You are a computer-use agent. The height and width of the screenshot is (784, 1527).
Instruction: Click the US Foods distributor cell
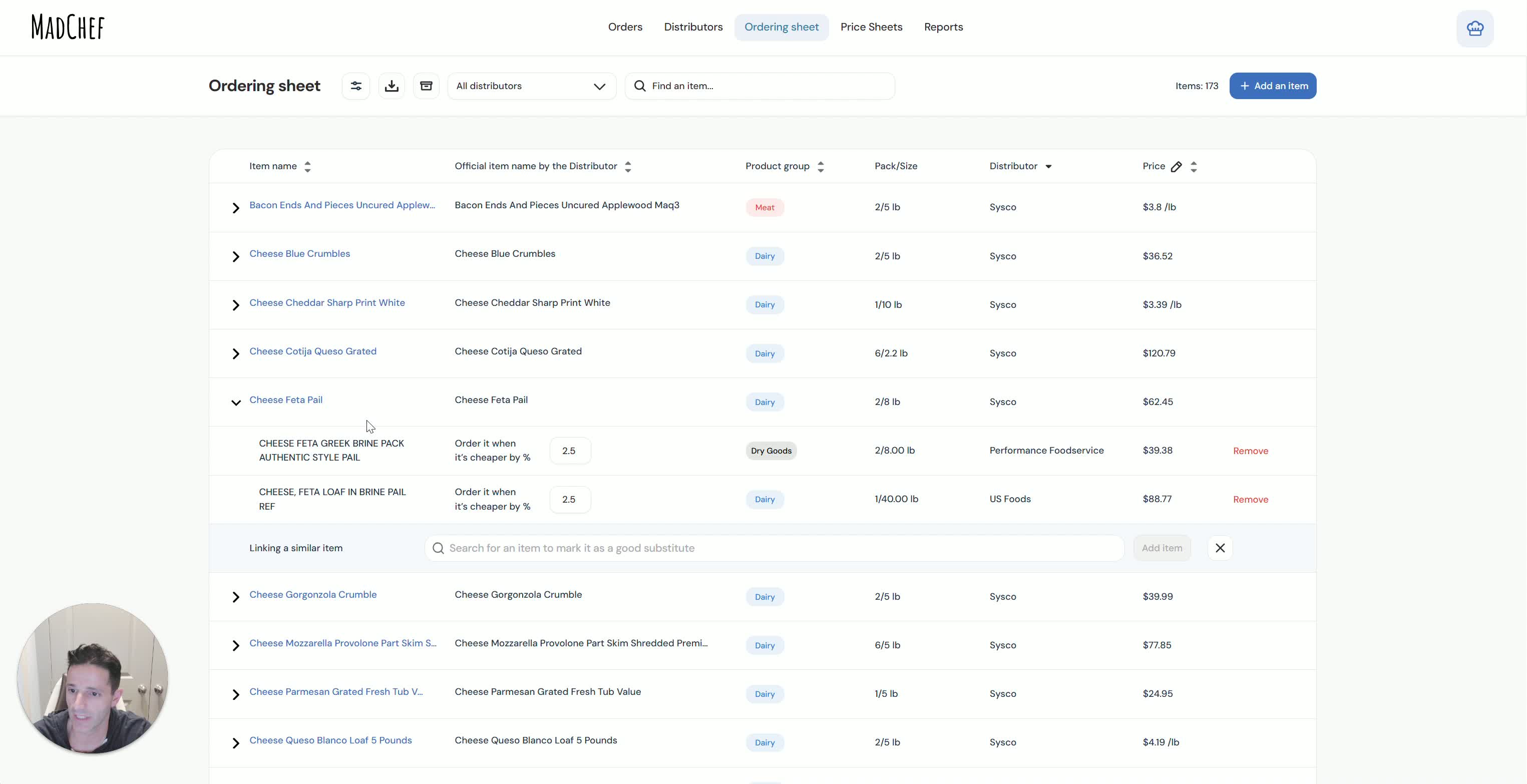(1009, 499)
